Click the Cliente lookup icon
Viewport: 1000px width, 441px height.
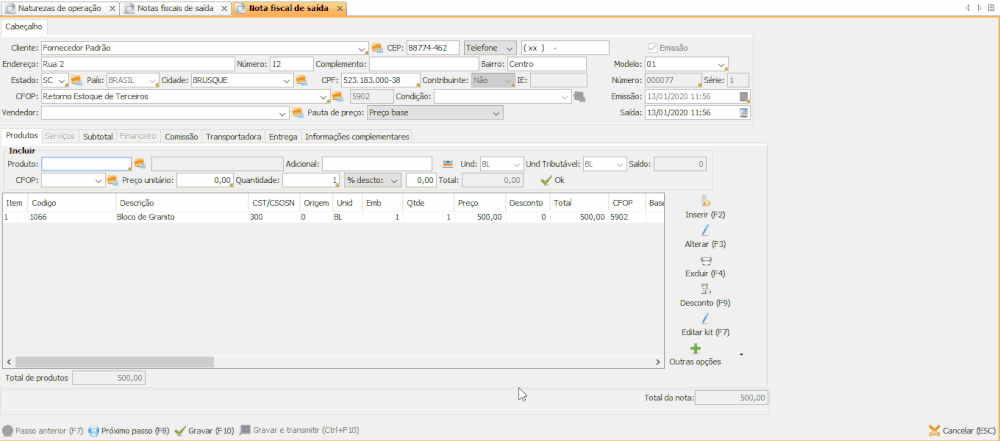click(x=377, y=48)
